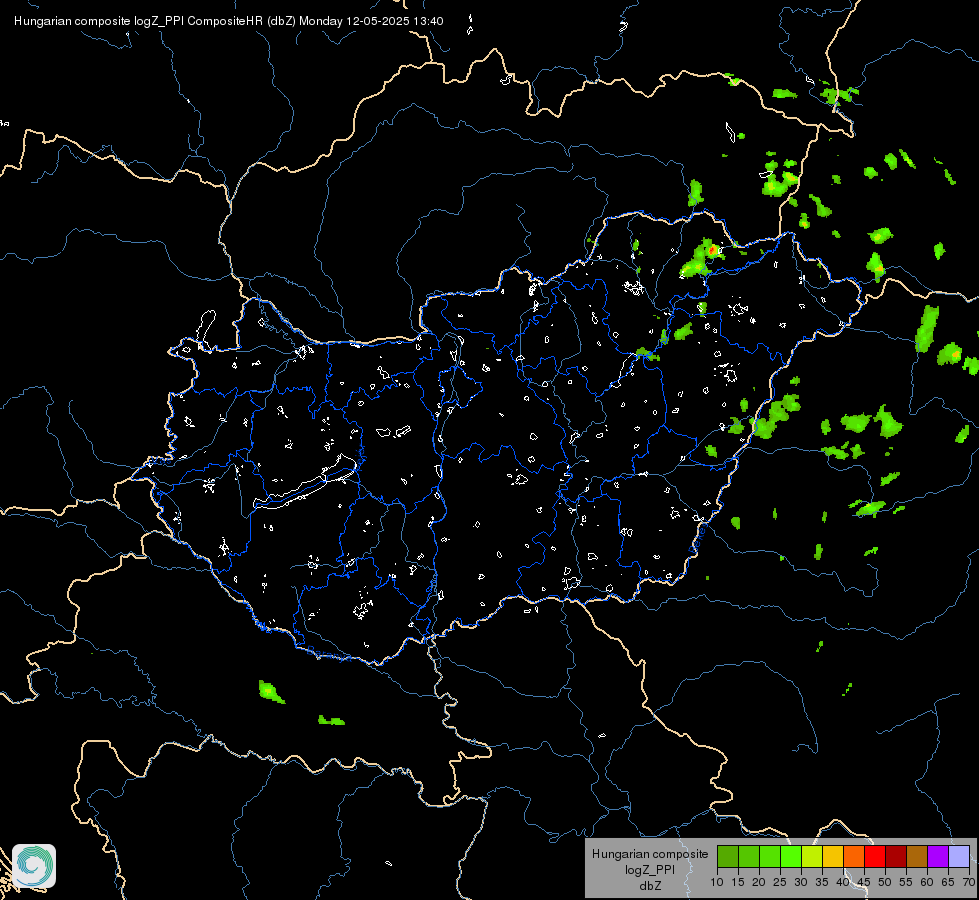Click the legend unit label 'dbZ'
979x900 pixels.
pyautogui.click(x=650, y=886)
